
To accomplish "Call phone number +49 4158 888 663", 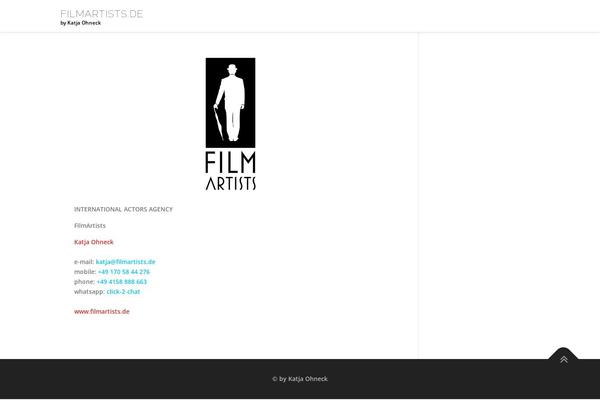I will click(122, 282).
